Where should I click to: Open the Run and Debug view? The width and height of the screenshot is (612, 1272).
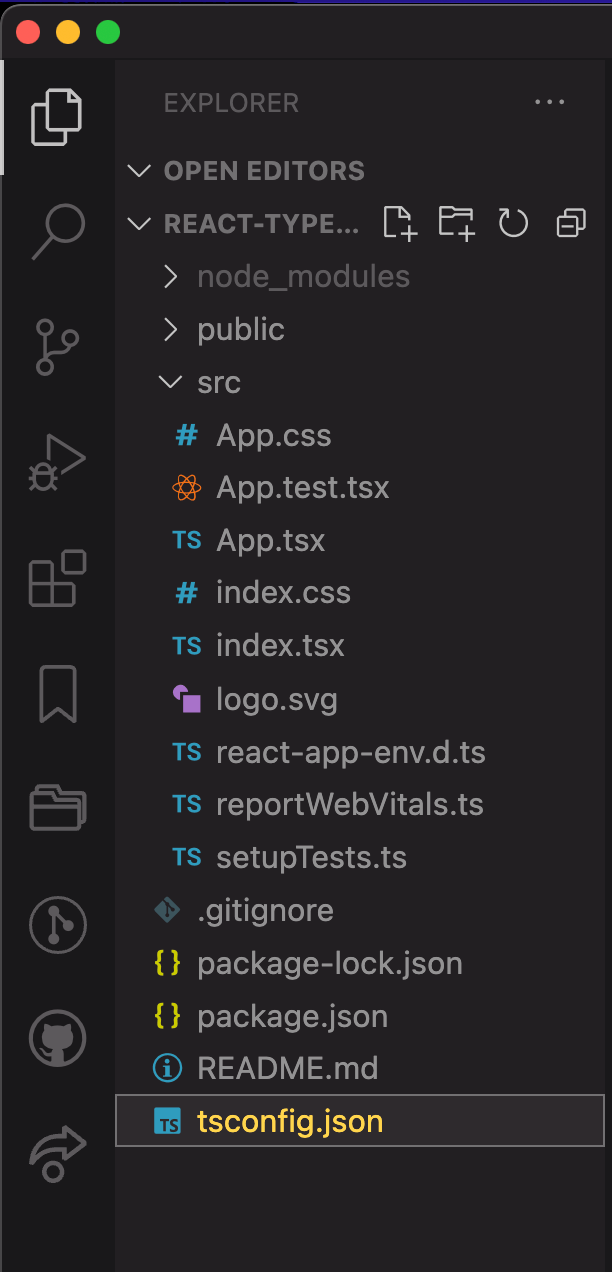(x=57, y=460)
